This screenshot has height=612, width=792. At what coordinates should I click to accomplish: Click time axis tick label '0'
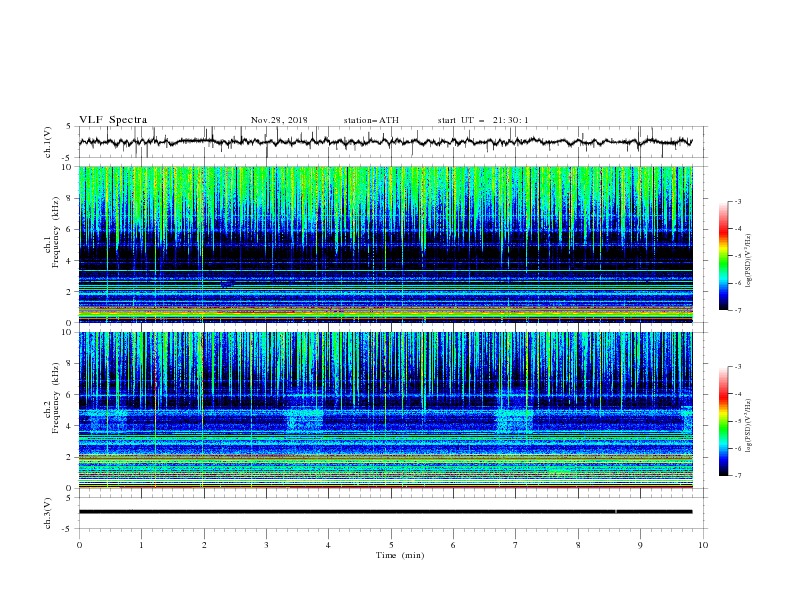[79, 545]
